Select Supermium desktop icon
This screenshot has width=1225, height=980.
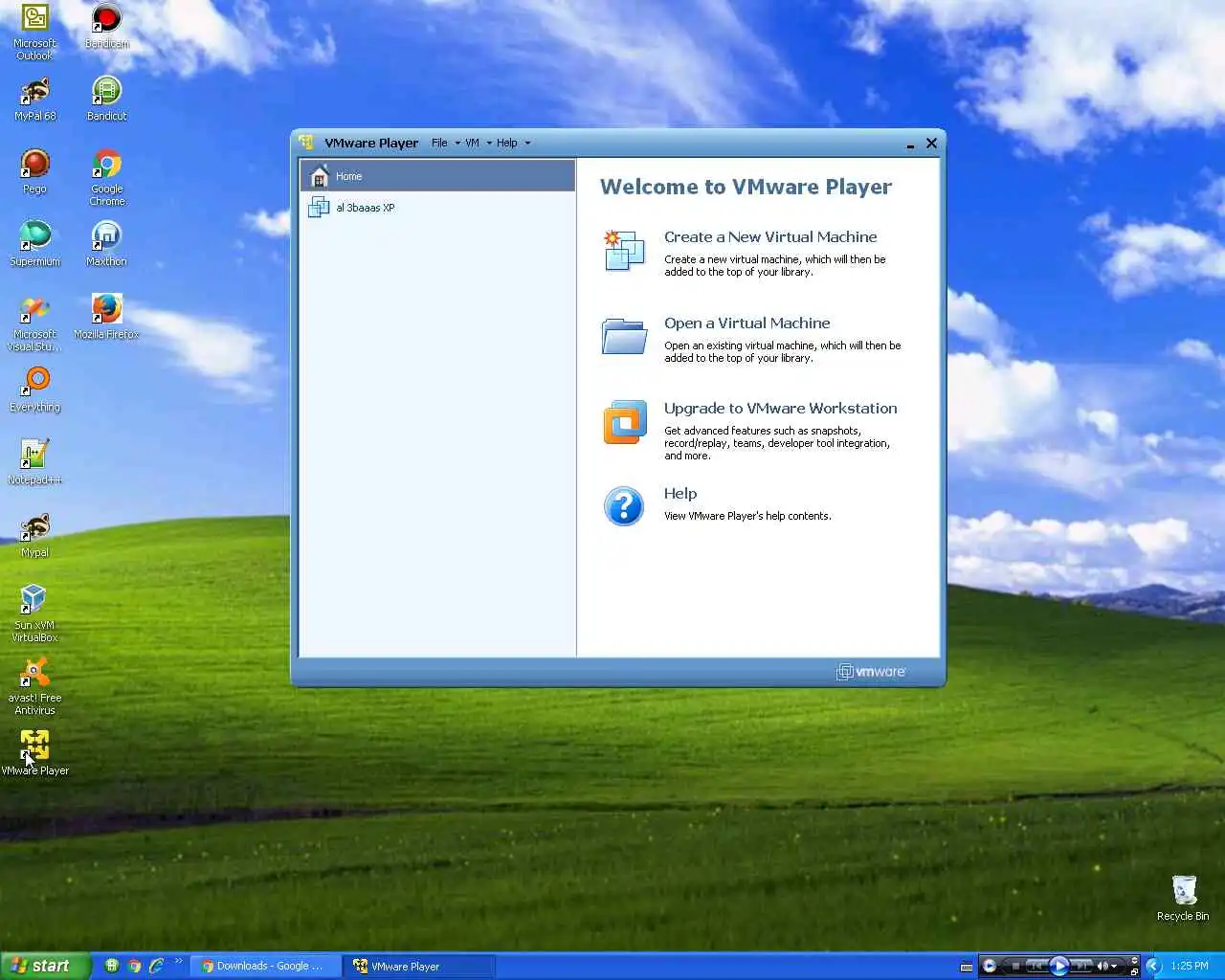[35, 245]
